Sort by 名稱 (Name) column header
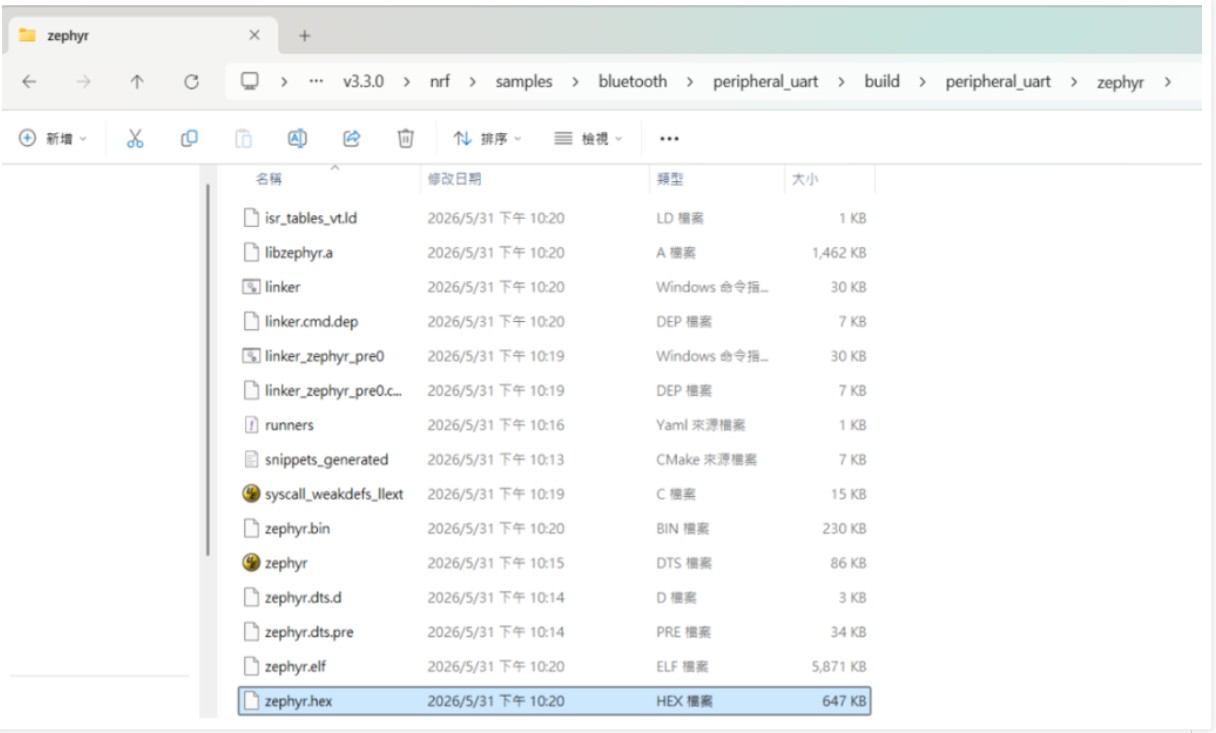This screenshot has height=733, width=1216. coord(269,179)
